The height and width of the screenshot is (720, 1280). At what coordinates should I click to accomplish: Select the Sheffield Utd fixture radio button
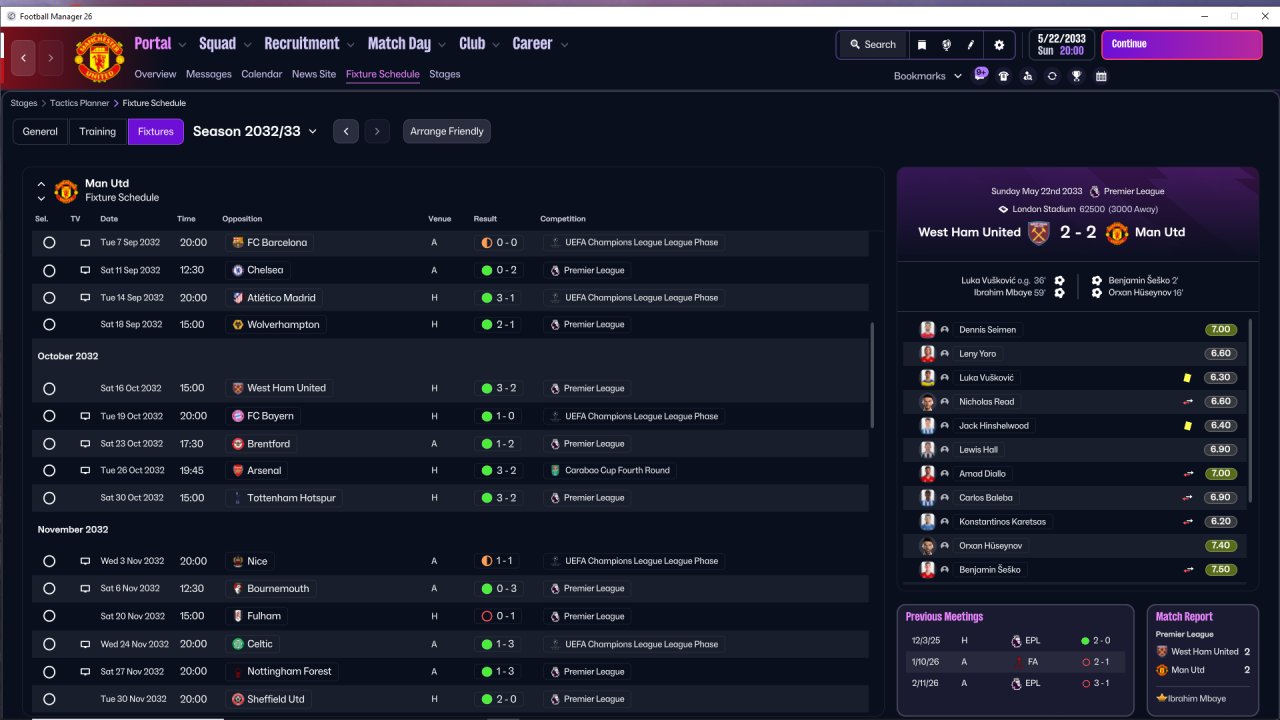49,700
